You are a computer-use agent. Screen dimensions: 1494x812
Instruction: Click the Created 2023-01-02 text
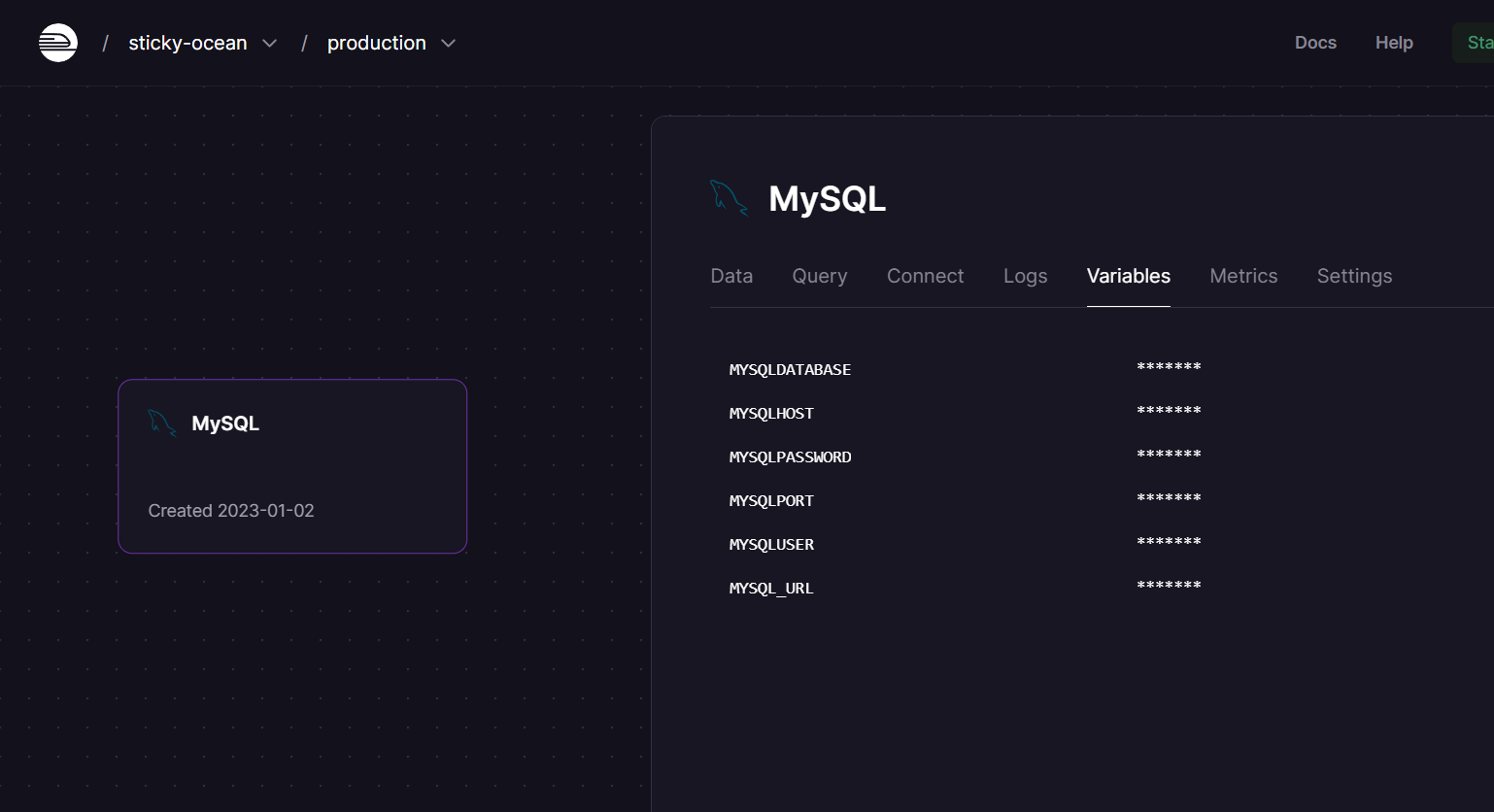click(231, 511)
